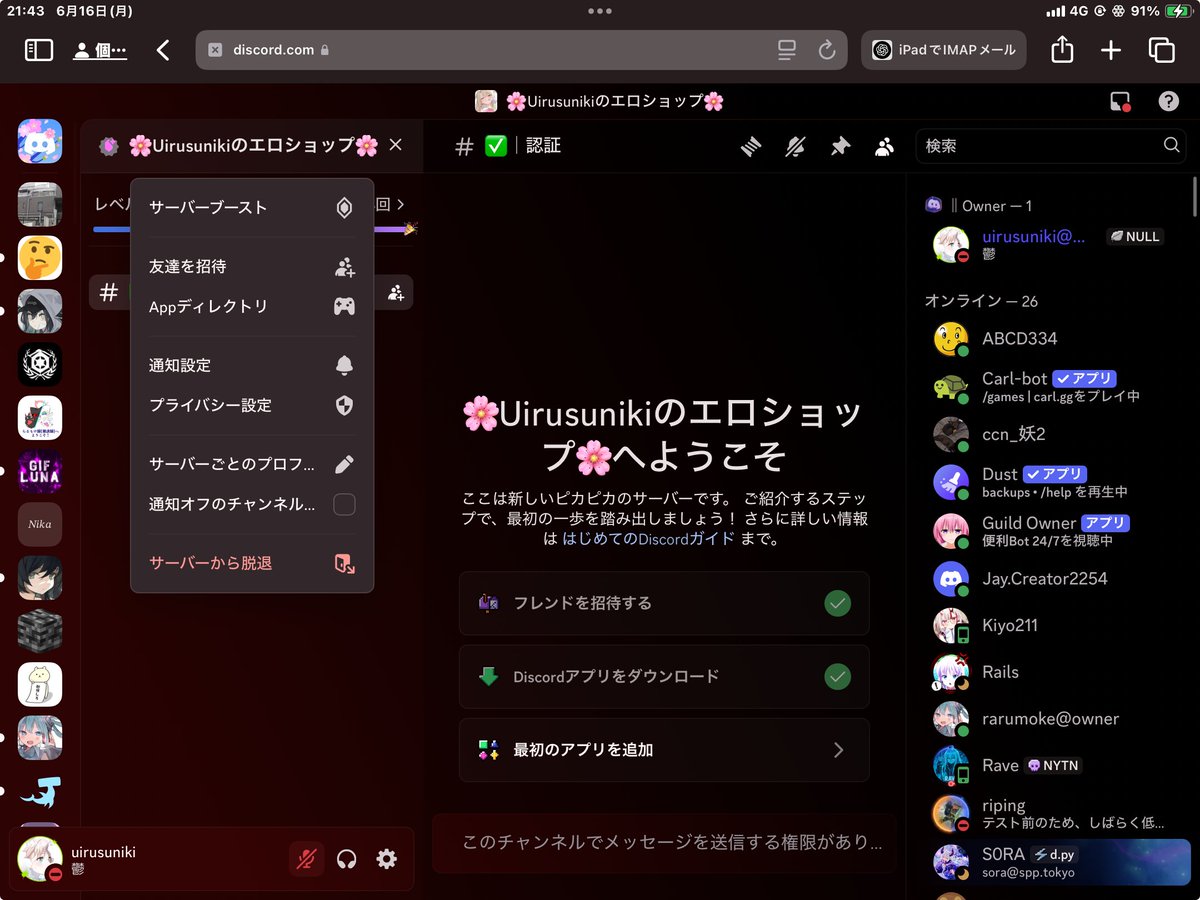This screenshot has width=1200, height=900.
Task: Check the 通知オフのチャンネル checkbox
Action: coord(344,505)
